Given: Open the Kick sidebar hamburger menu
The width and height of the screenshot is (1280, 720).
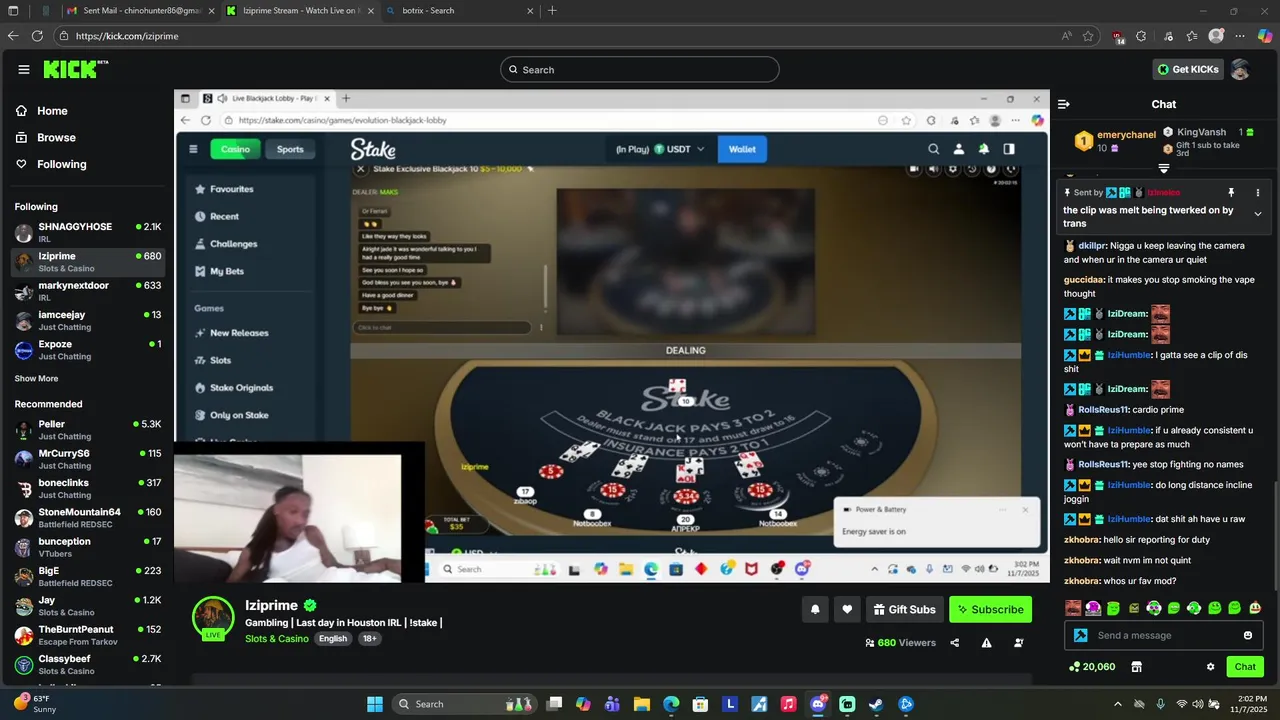Looking at the screenshot, I should point(23,69).
